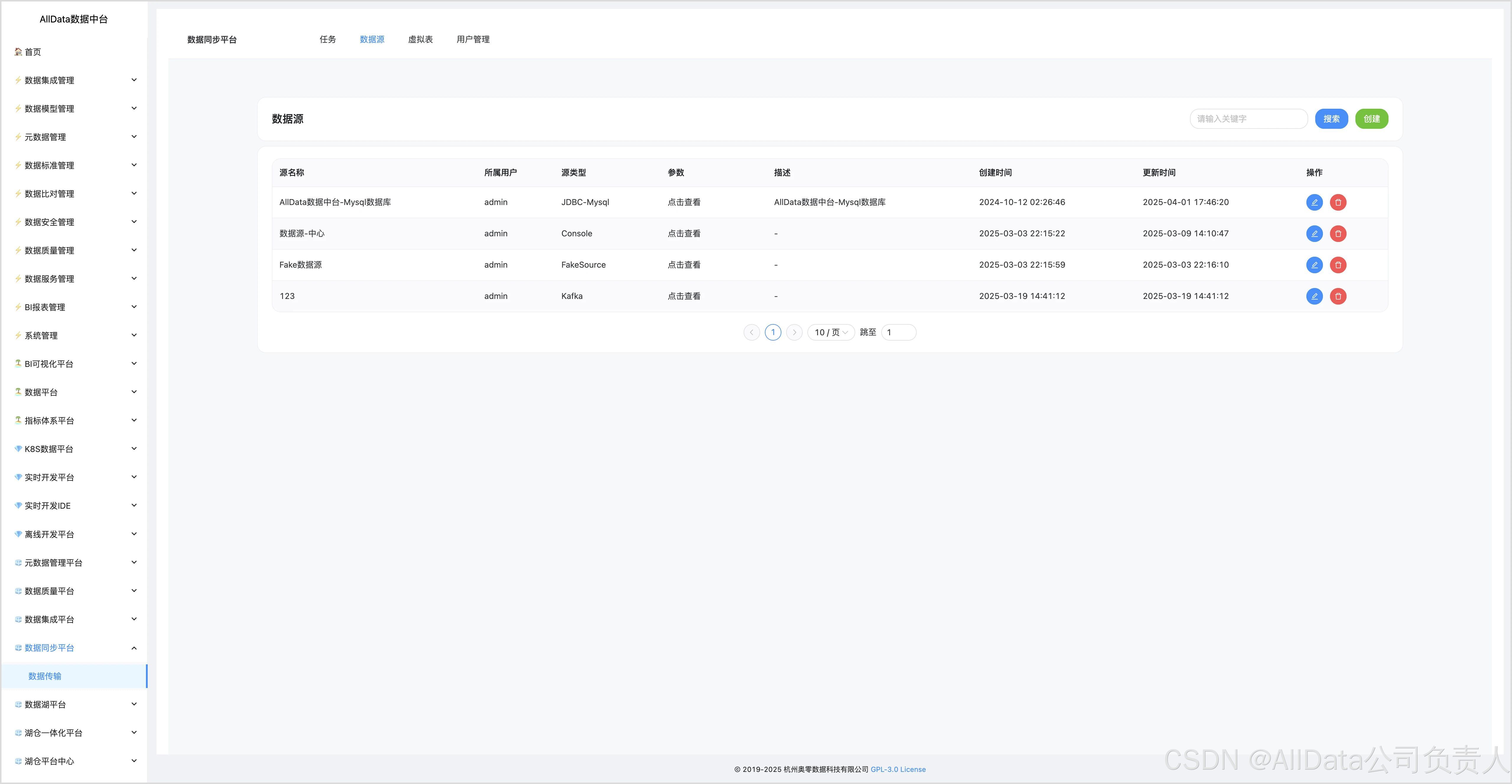Delete the AllData数据中台-Mysql数据库 data source

pyautogui.click(x=1338, y=202)
